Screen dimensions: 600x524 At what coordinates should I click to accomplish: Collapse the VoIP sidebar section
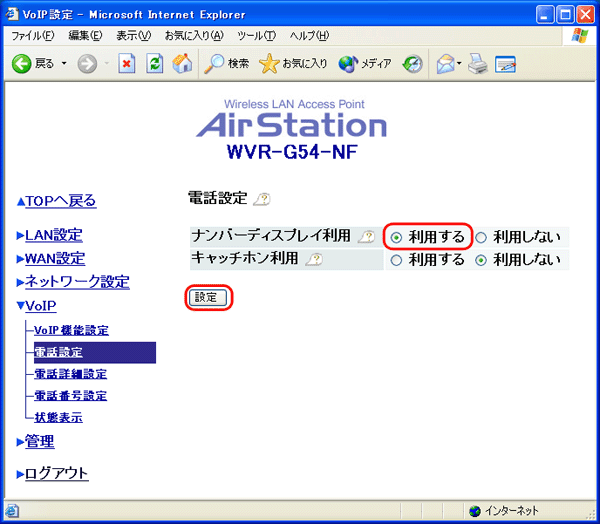tap(41, 305)
